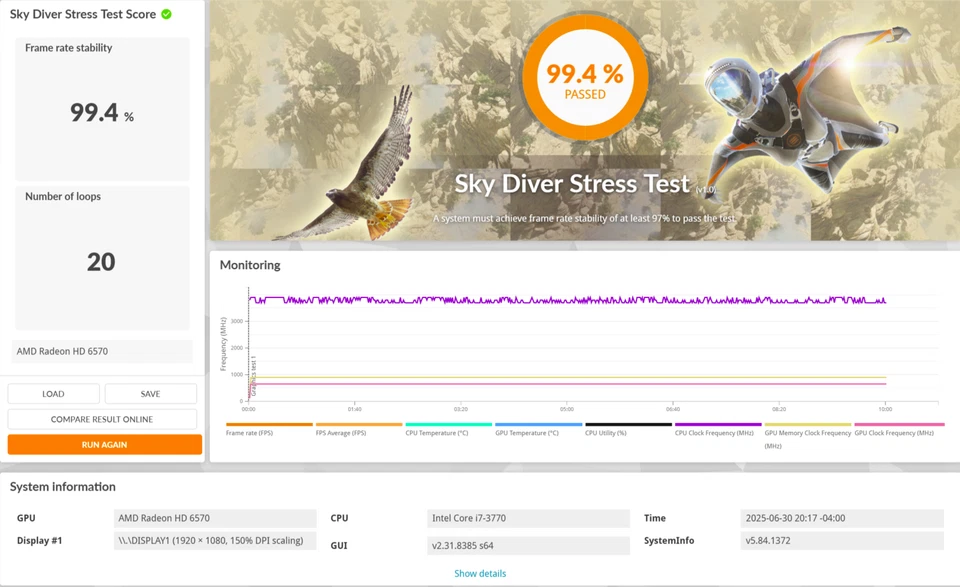Click the purple CPU clock frequency line
The height and width of the screenshot is (587, 960).
pos(567,300)
